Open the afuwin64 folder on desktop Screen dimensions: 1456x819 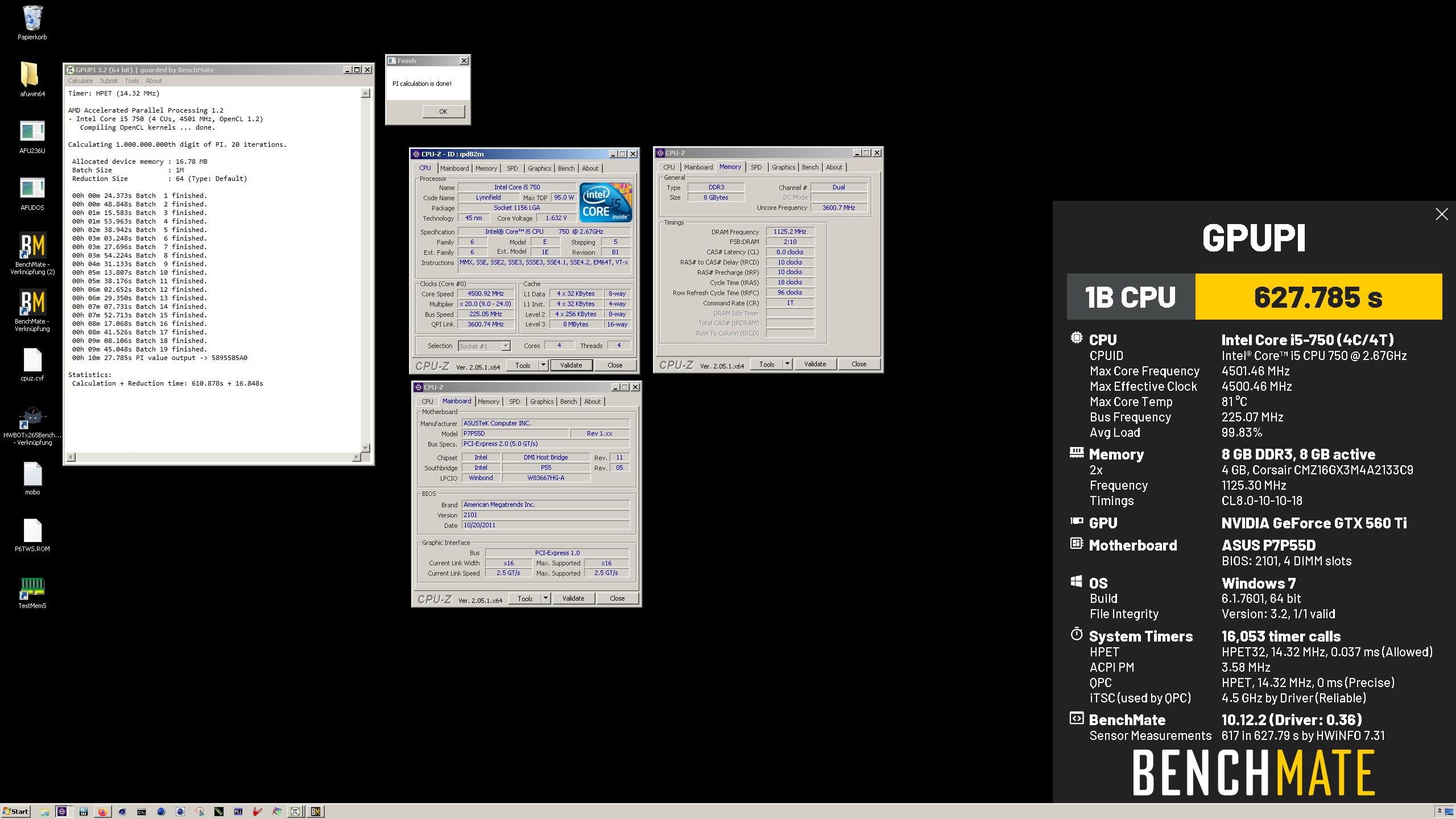pos(32,79)
